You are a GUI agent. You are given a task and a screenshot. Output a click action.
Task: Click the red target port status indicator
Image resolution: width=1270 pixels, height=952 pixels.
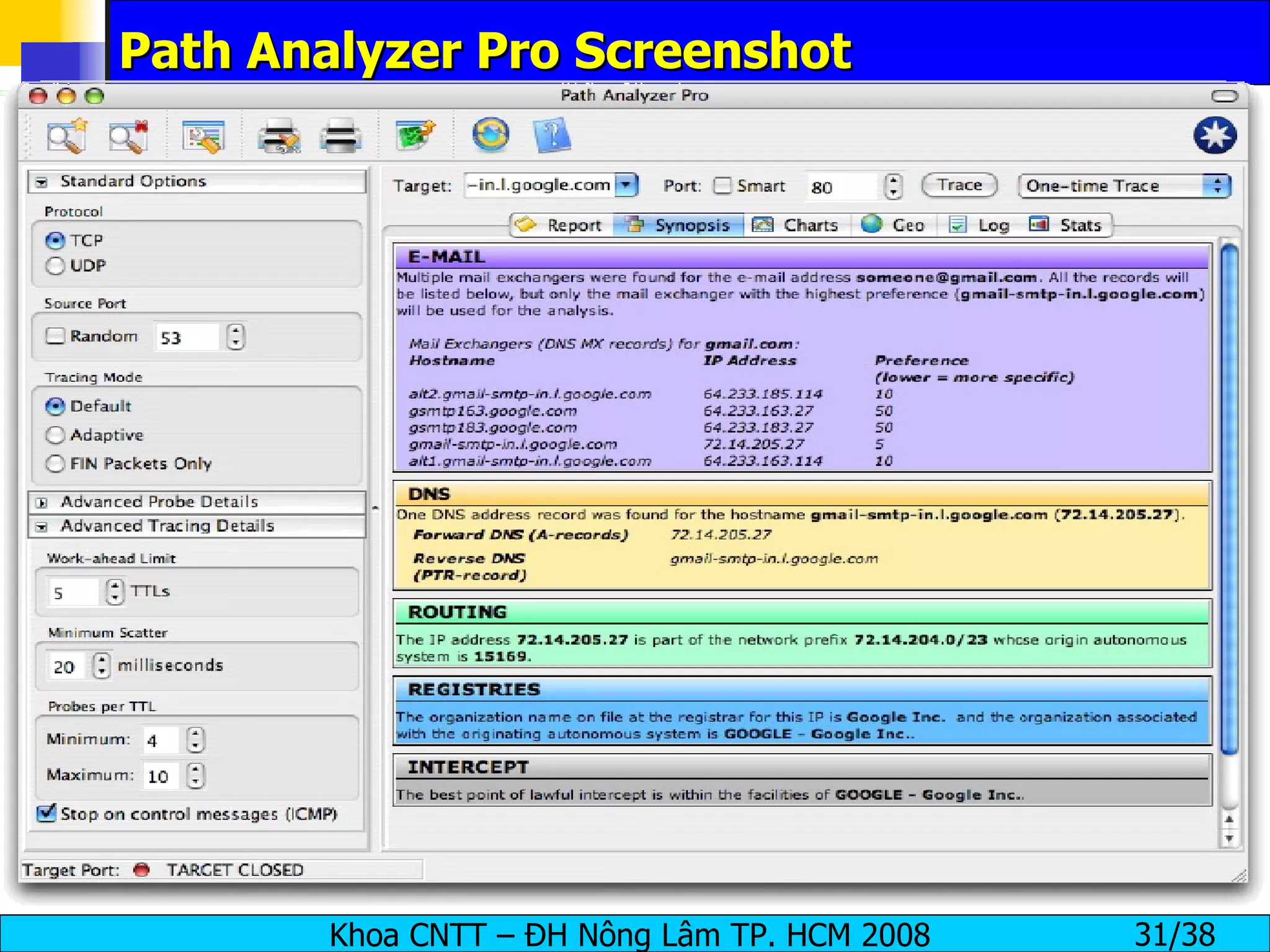tap(142, 870)
